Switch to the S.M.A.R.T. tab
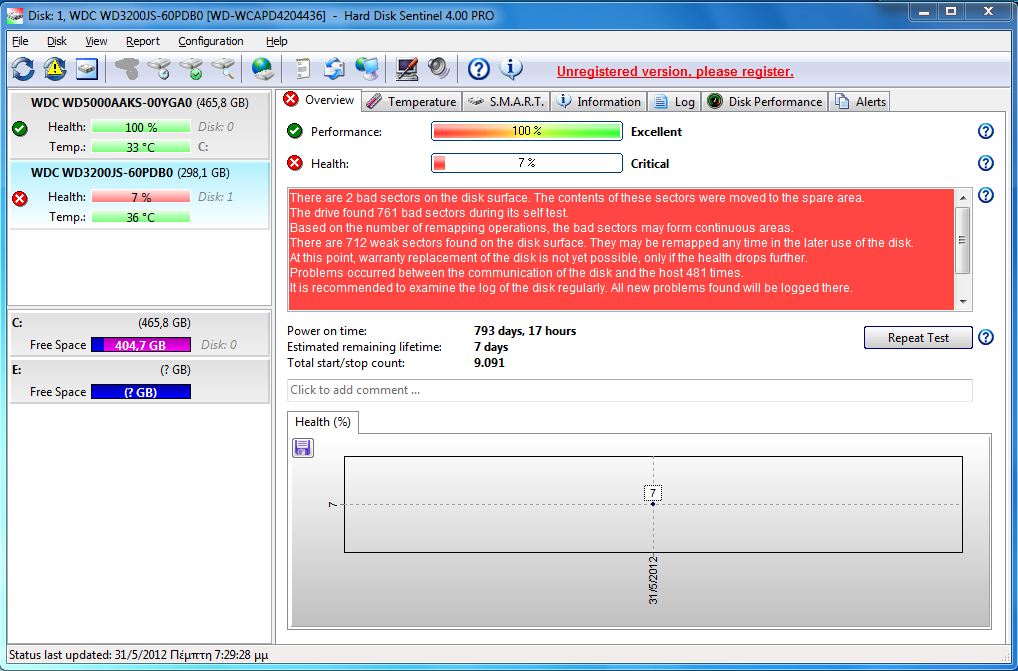The width and height of the screenshot is (1018, 671). 506,101
